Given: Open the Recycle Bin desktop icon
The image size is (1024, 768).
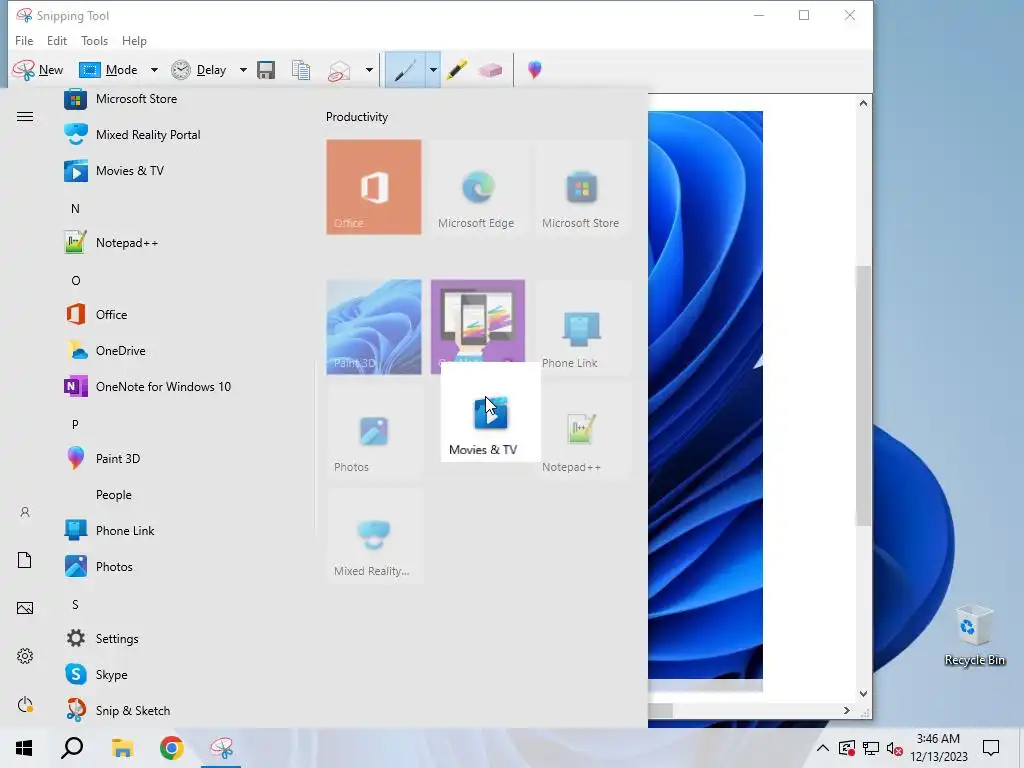Looking at the screenshot, I should [x=974, y=635].
